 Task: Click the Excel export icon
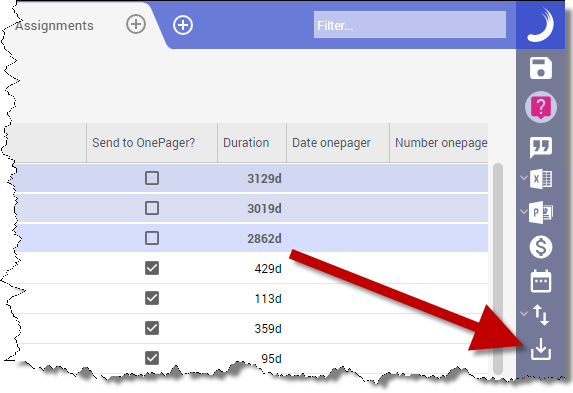541,179
